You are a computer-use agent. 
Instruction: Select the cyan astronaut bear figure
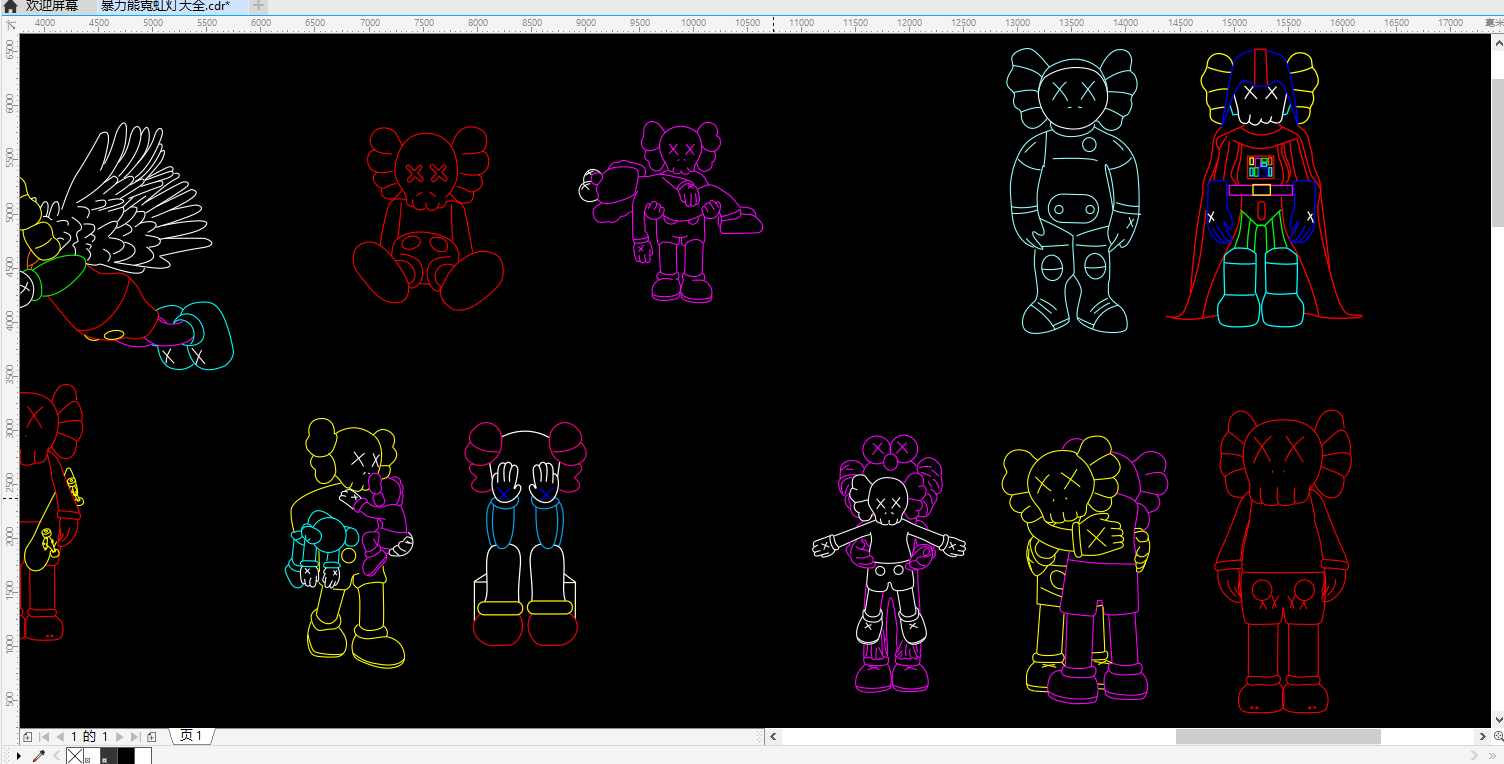pyautogui.click(x=1072, y=190)
